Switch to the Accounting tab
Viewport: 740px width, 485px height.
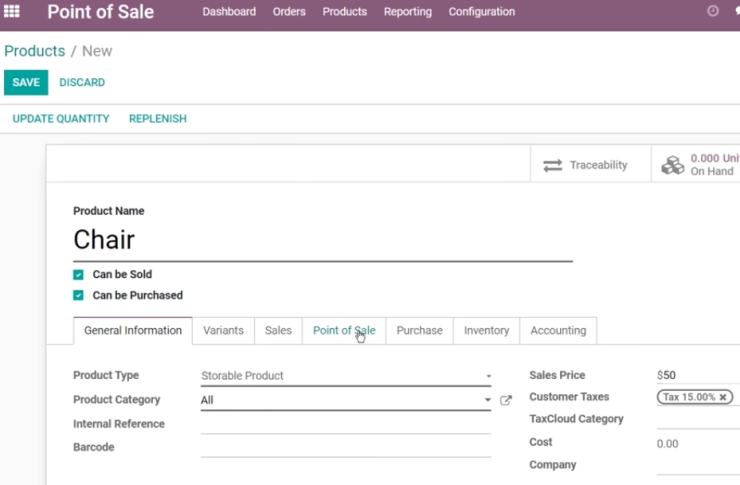(558, 330)
